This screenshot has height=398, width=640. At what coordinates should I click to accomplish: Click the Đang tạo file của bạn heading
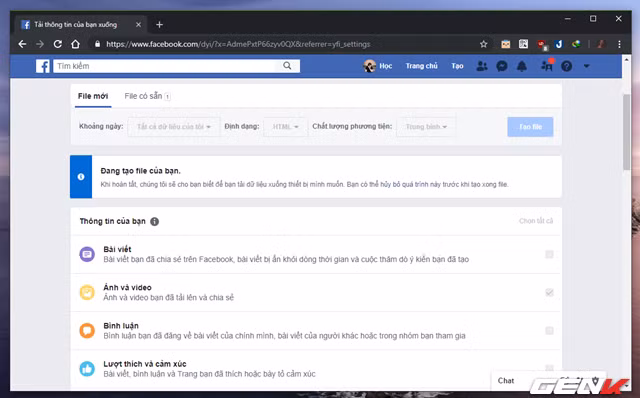click(140, 171)
